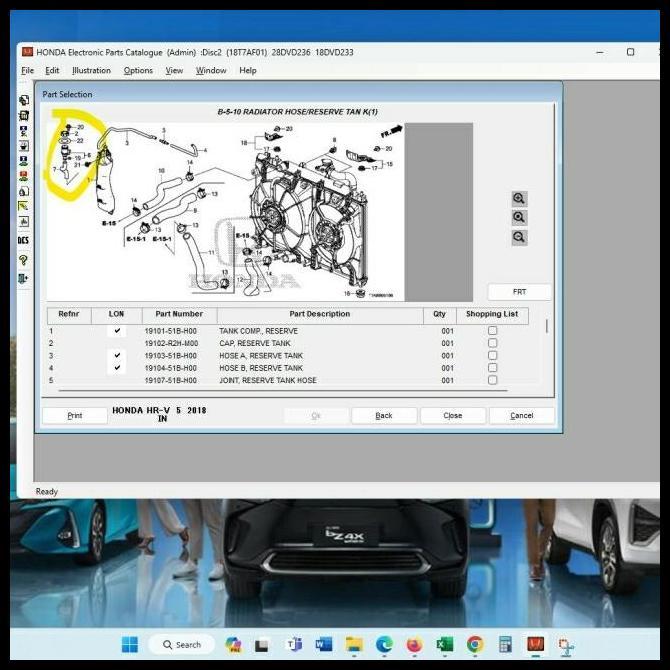
Task: Check shopping list box for TANK COMP., RESERVE
Action: coord(492,331)
